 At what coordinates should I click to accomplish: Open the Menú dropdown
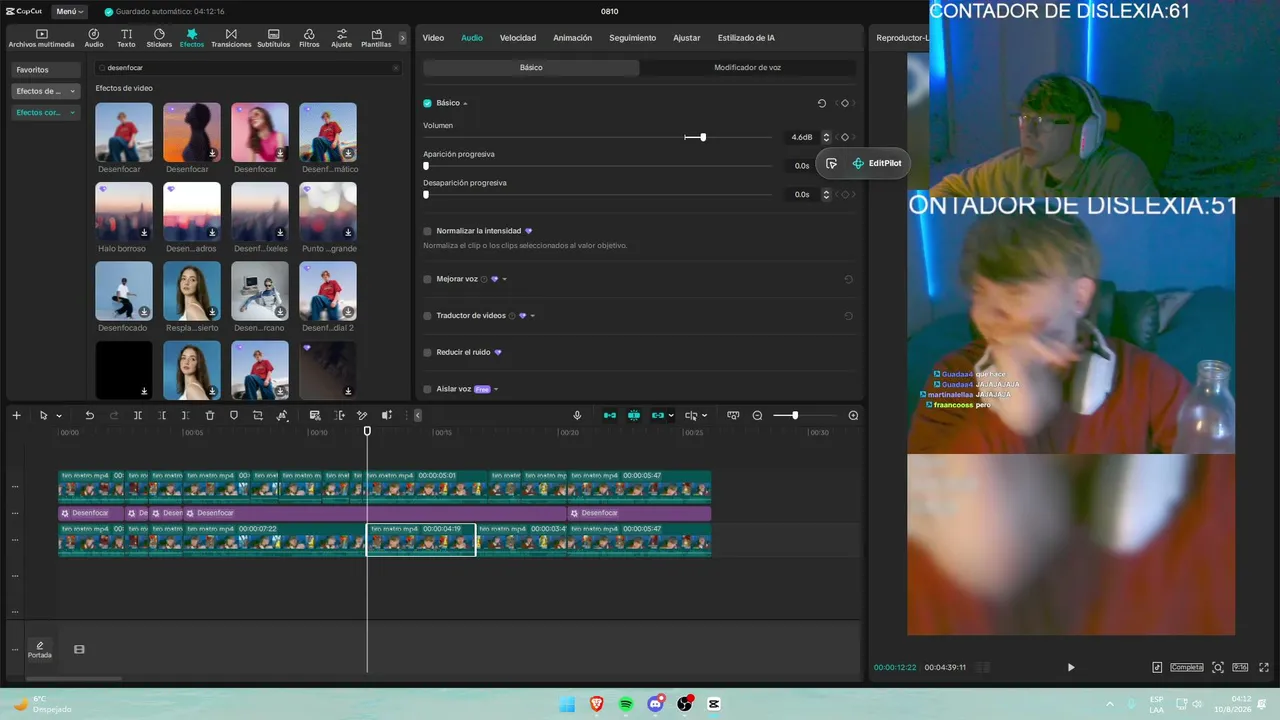click(x=69, y=11)
